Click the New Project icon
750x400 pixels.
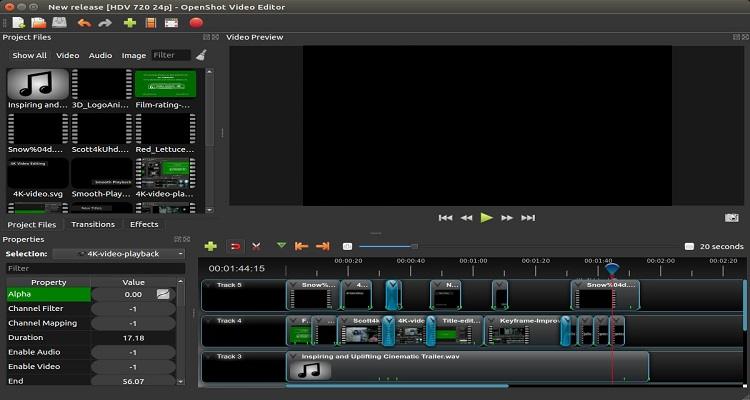click(x=18, y=22)
